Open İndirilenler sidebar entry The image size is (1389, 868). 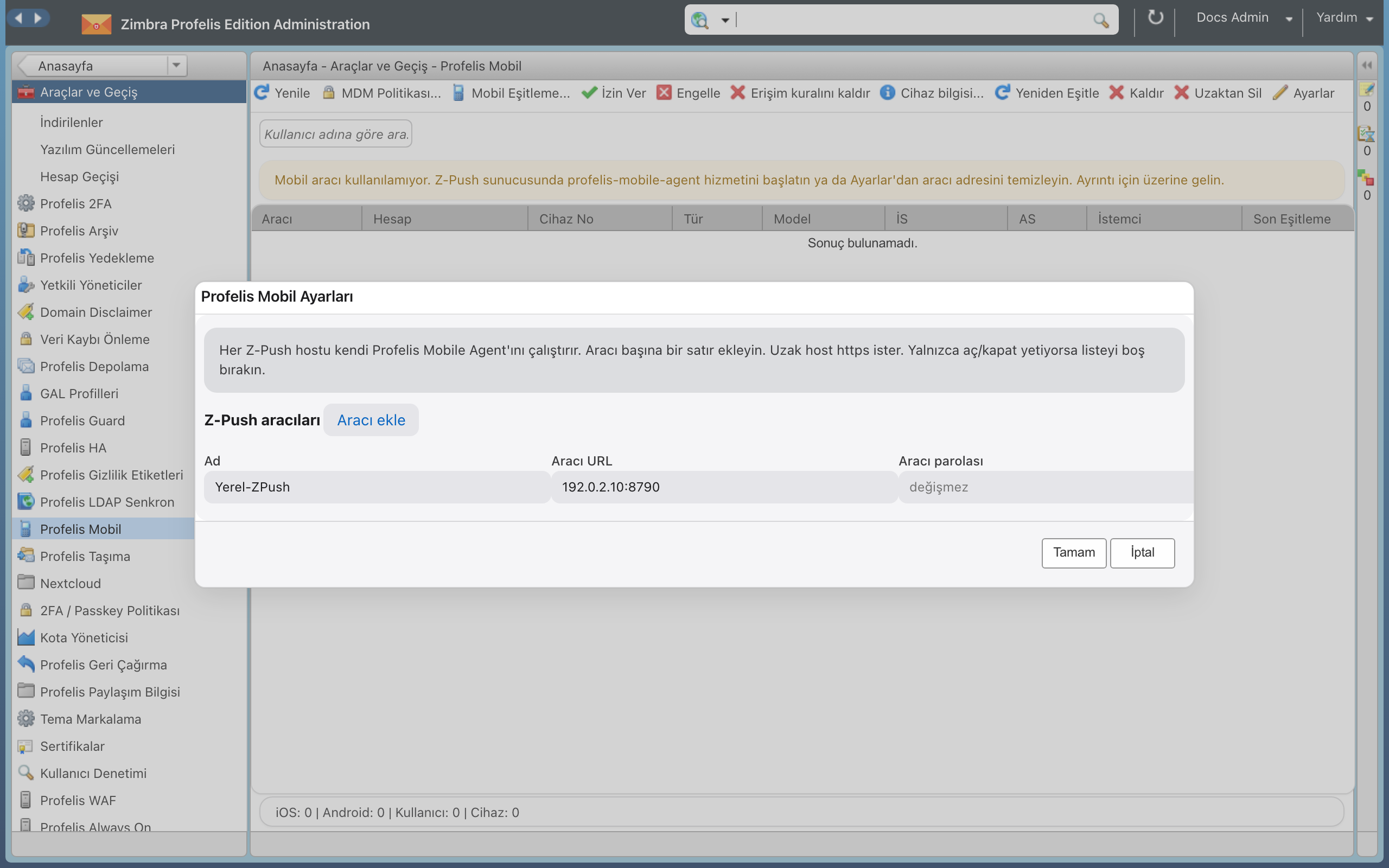tap(71, 122)
